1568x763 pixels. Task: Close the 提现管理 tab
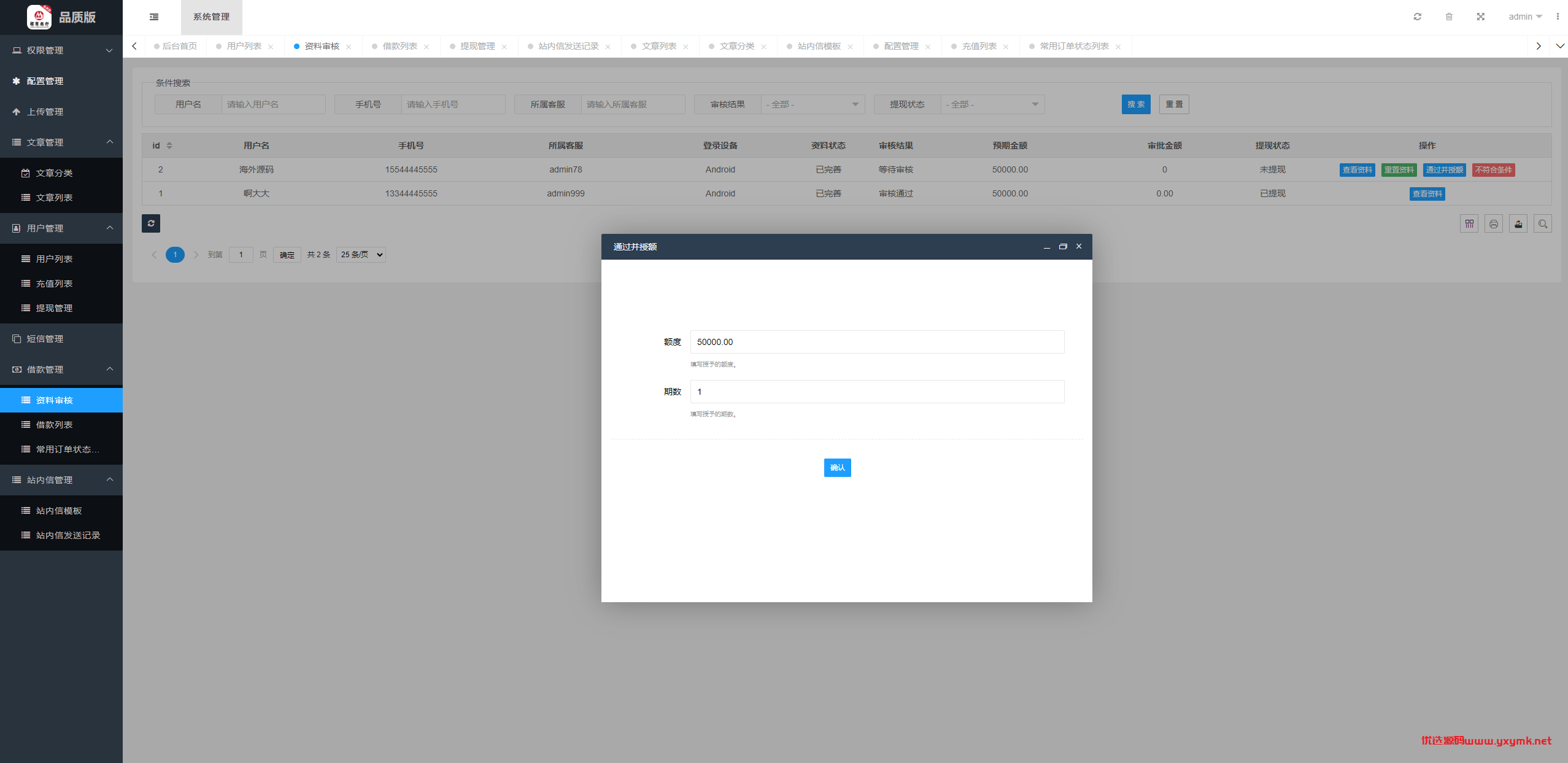pyautogui.click(x=504, y=47)
